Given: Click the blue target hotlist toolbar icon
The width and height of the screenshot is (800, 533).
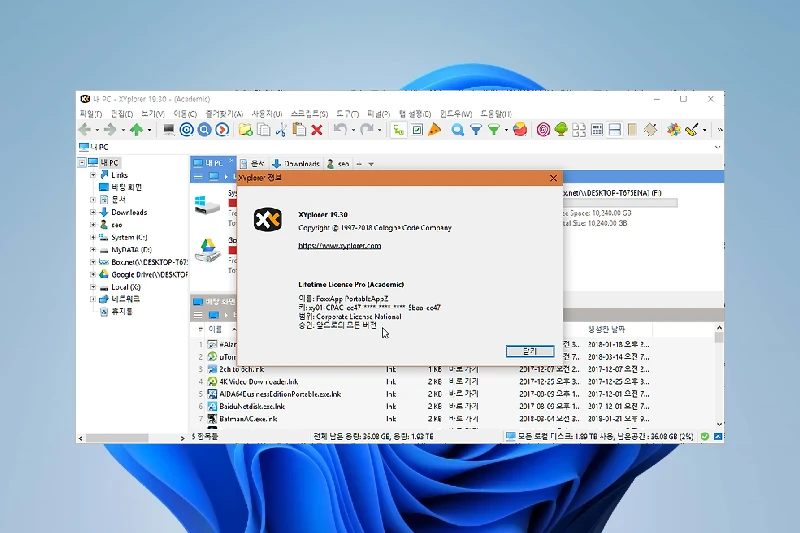Looking at the screenshot, I should 186,130.
